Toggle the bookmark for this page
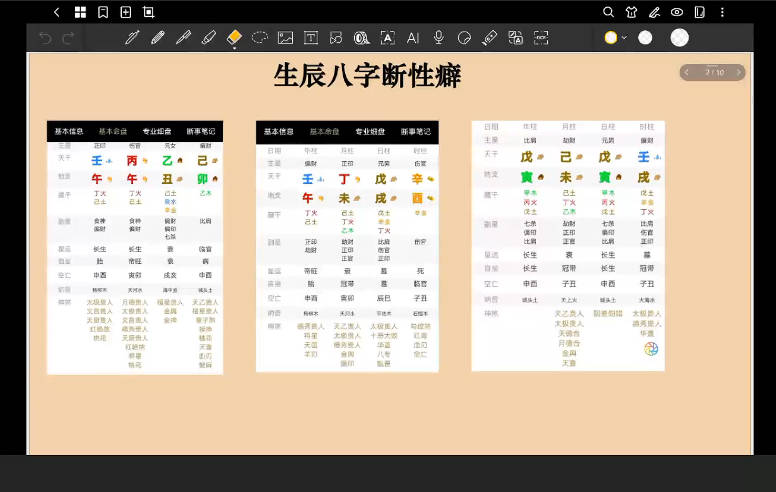 (103, 12)
